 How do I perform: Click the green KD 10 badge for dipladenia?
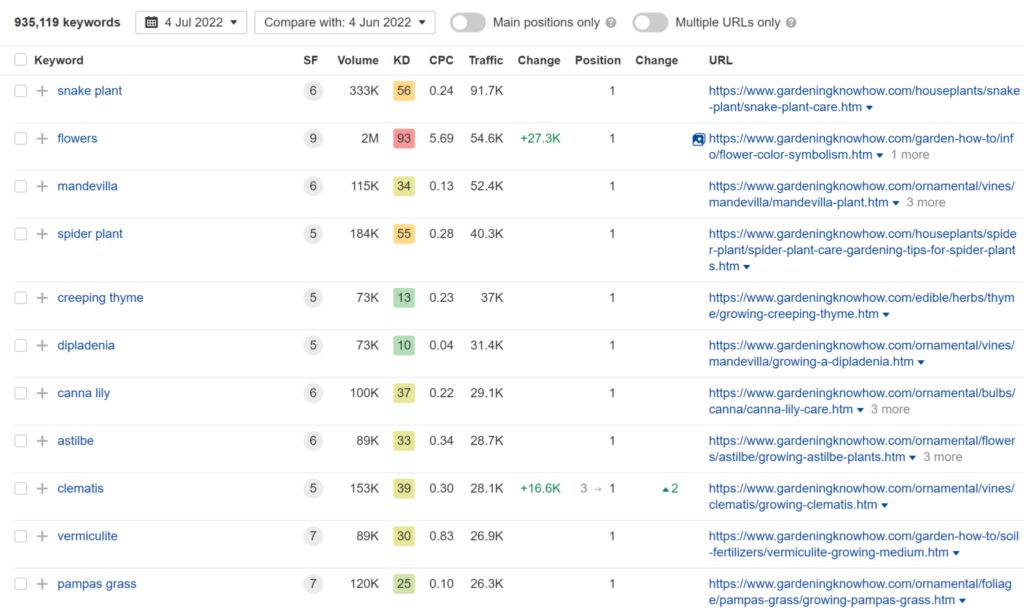click(404, 345)
